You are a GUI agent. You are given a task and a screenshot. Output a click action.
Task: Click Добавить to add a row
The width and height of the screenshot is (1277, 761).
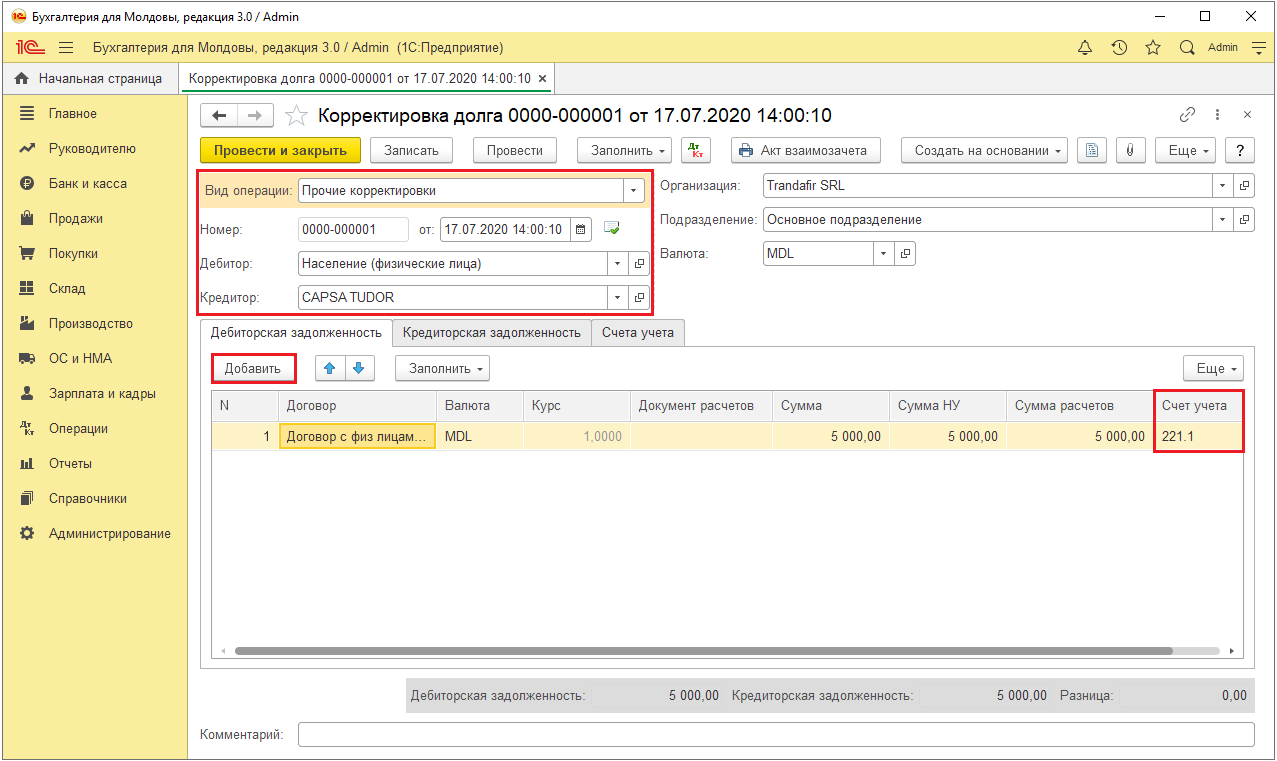253,368
